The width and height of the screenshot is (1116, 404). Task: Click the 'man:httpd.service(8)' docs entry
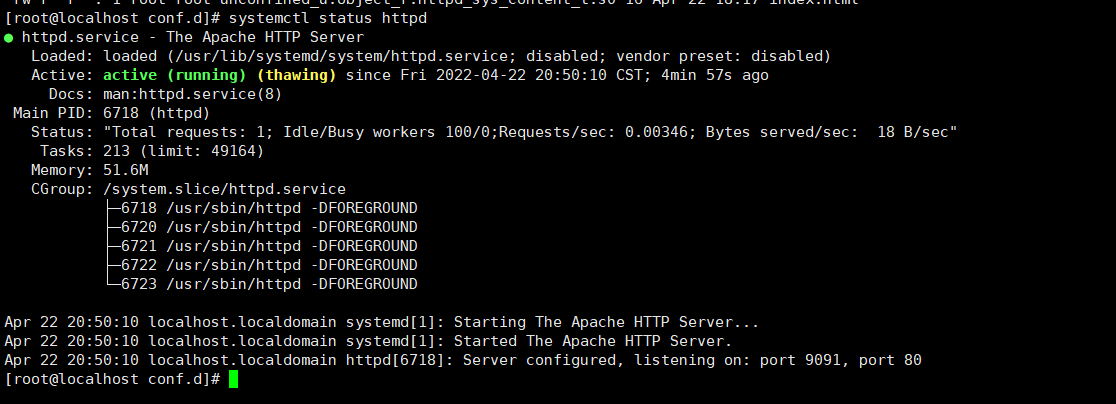[193, 94]
